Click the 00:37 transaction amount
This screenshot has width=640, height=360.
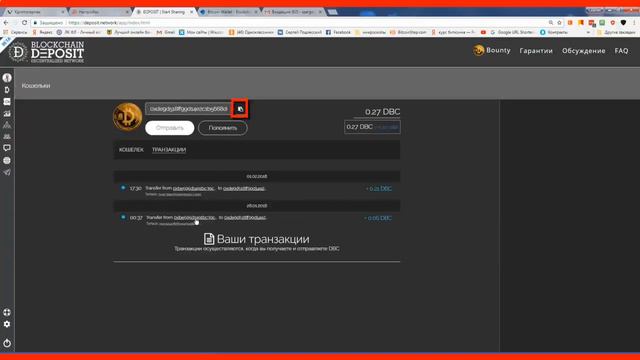pos(378,218)
